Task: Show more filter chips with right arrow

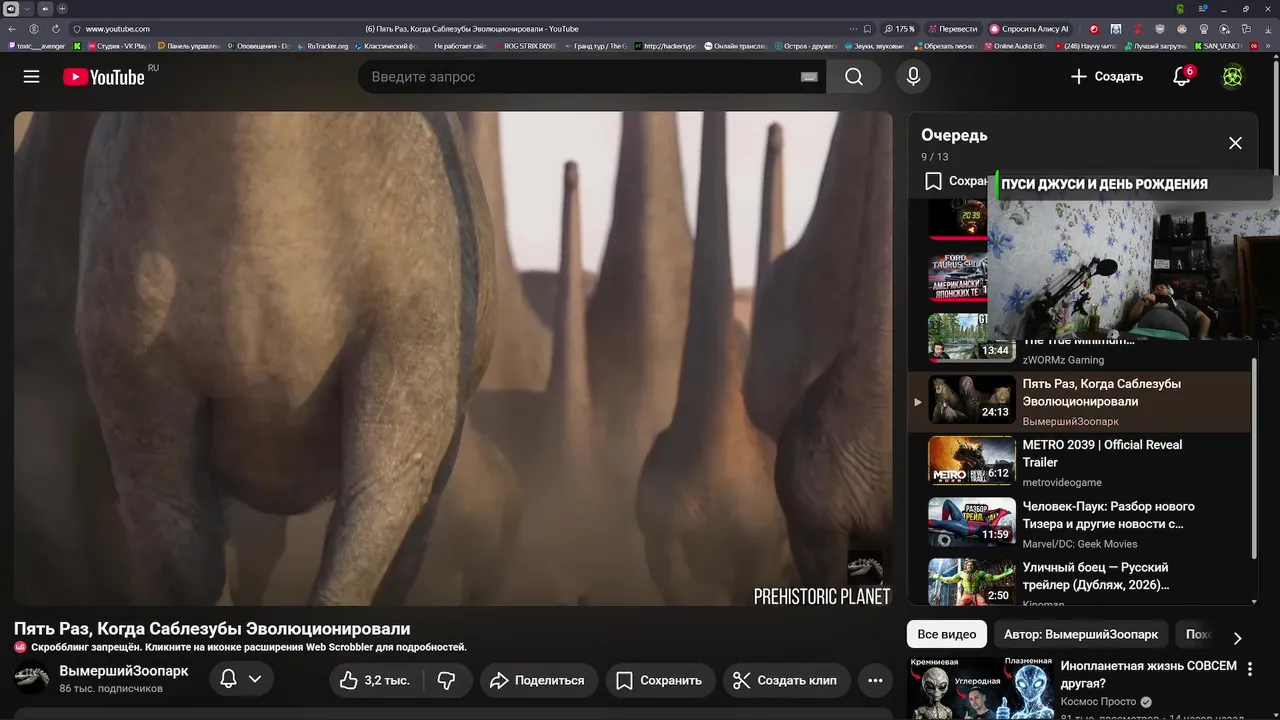Action: pyautogui.click(x=1237, y=638)
